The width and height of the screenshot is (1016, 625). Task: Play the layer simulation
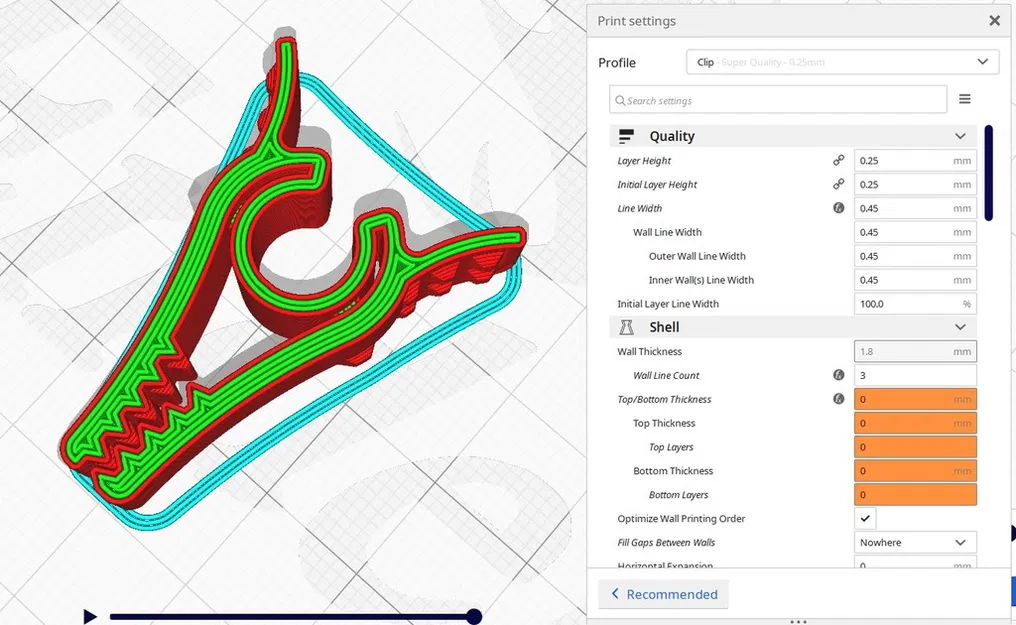point(90,617)
